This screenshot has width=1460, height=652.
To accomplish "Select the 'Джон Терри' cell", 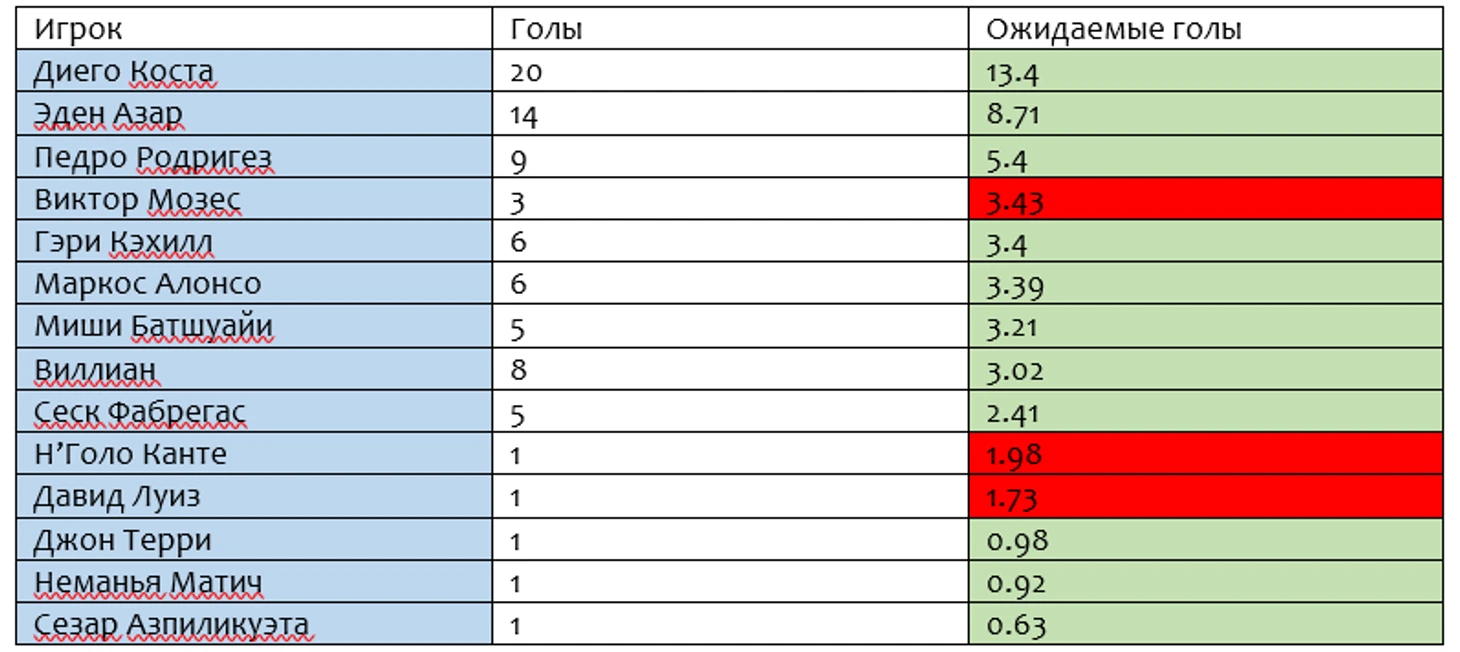I will pyautogui.click(x=253, y=540).
